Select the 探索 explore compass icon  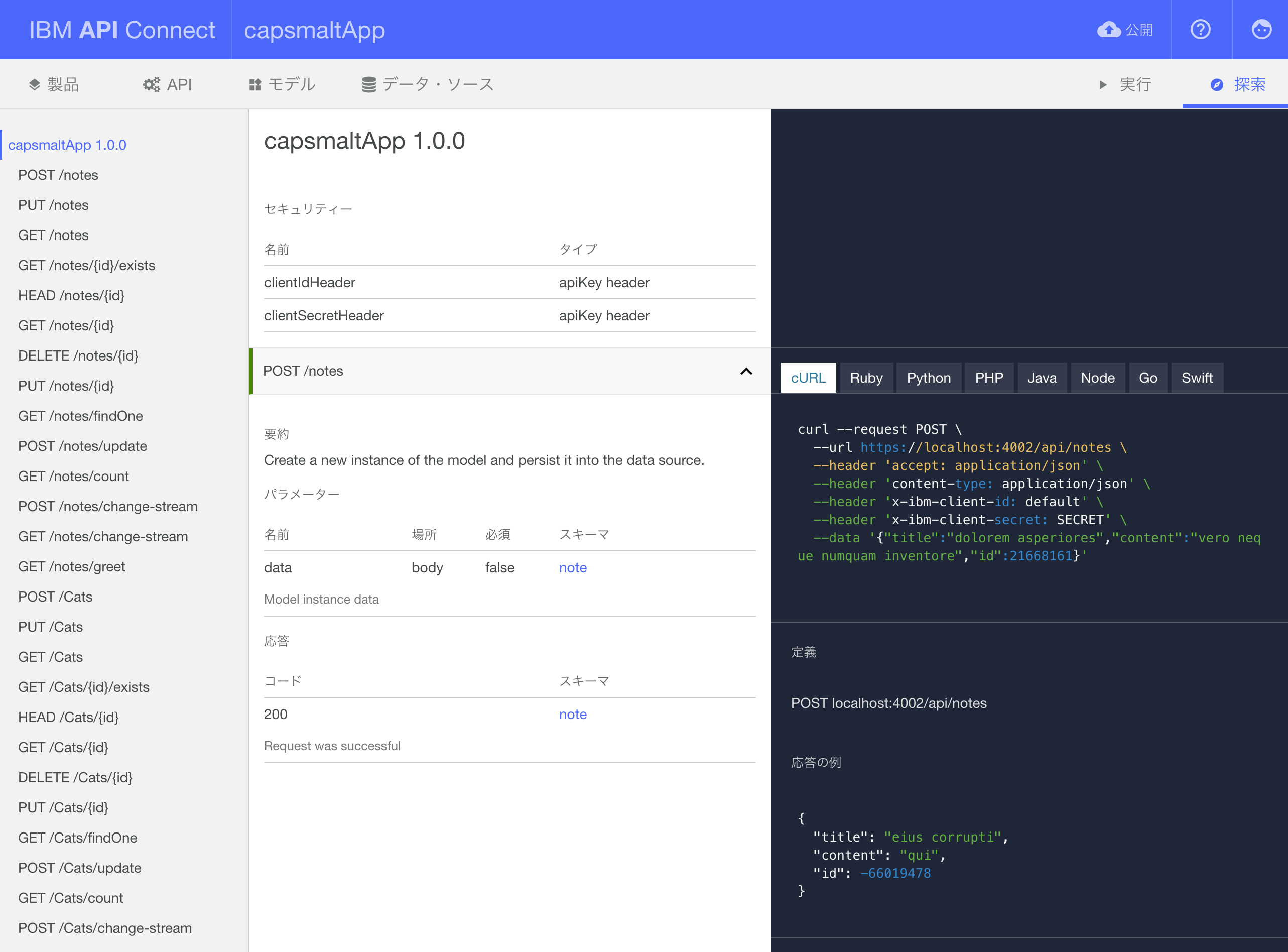1217,85
